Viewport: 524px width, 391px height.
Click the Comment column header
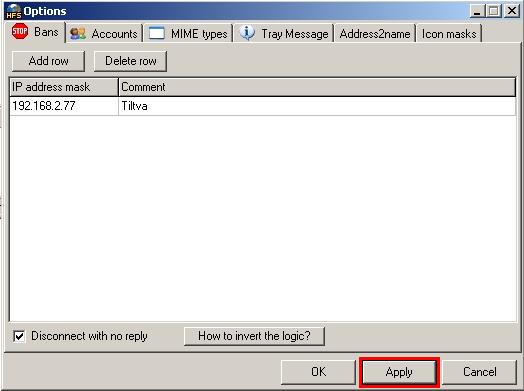[x=317, y=87]
